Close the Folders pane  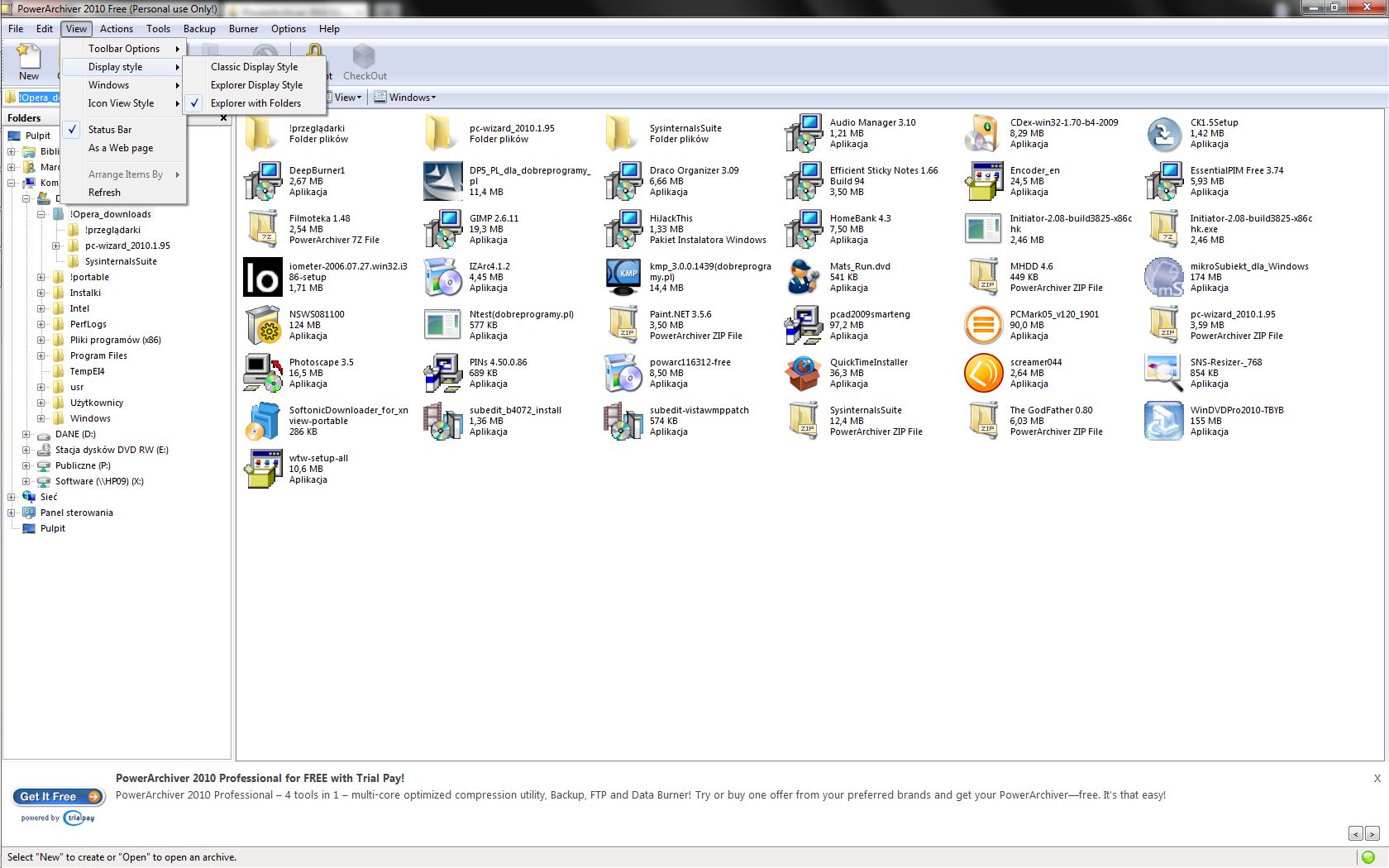point(223,118)
